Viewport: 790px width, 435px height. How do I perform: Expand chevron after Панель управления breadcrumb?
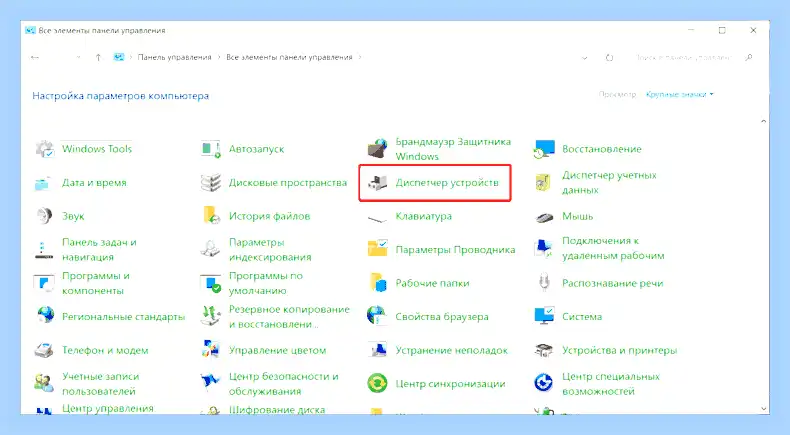point(219,57)
